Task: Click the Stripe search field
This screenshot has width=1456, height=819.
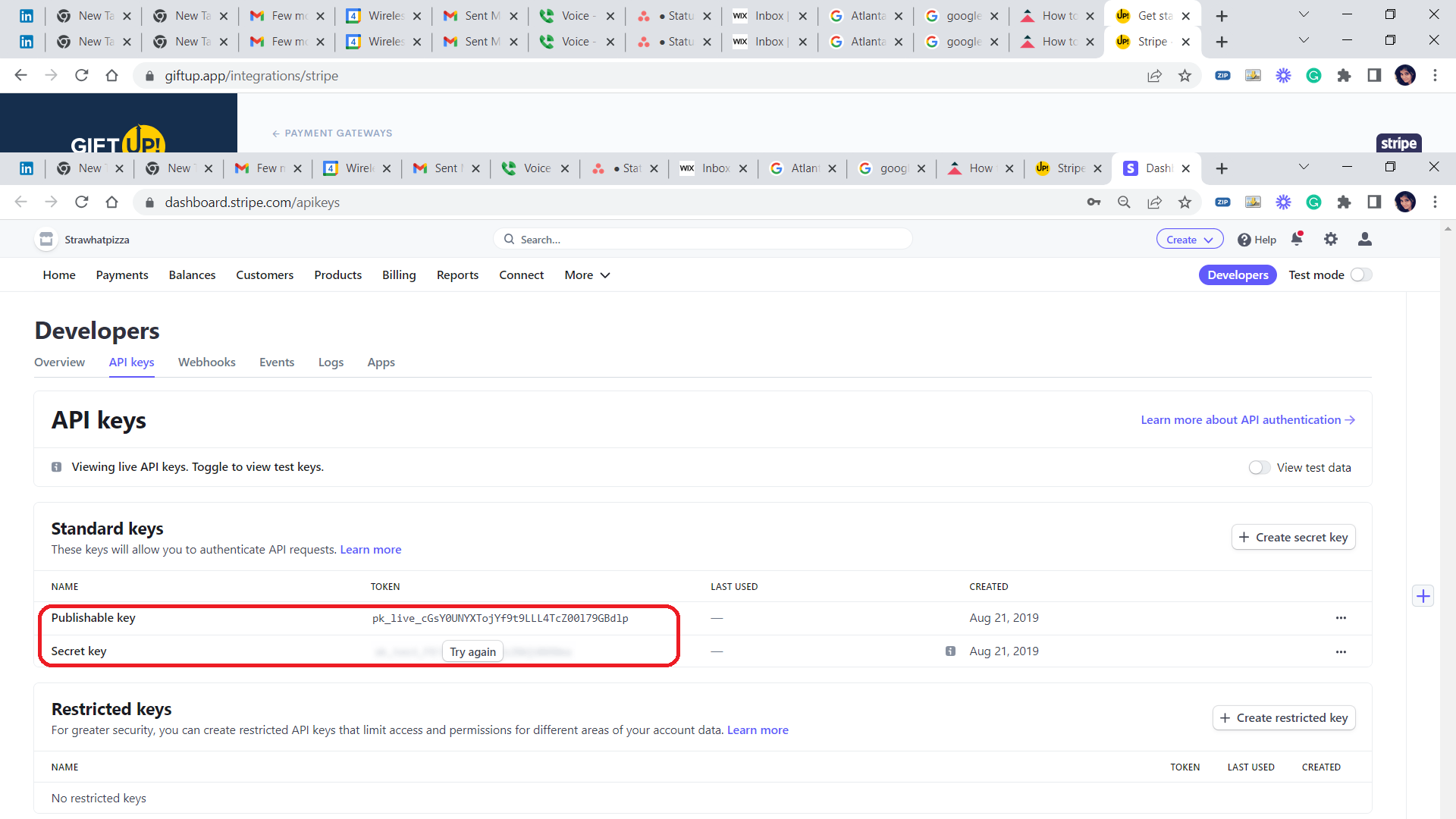Action: [703, 240]
